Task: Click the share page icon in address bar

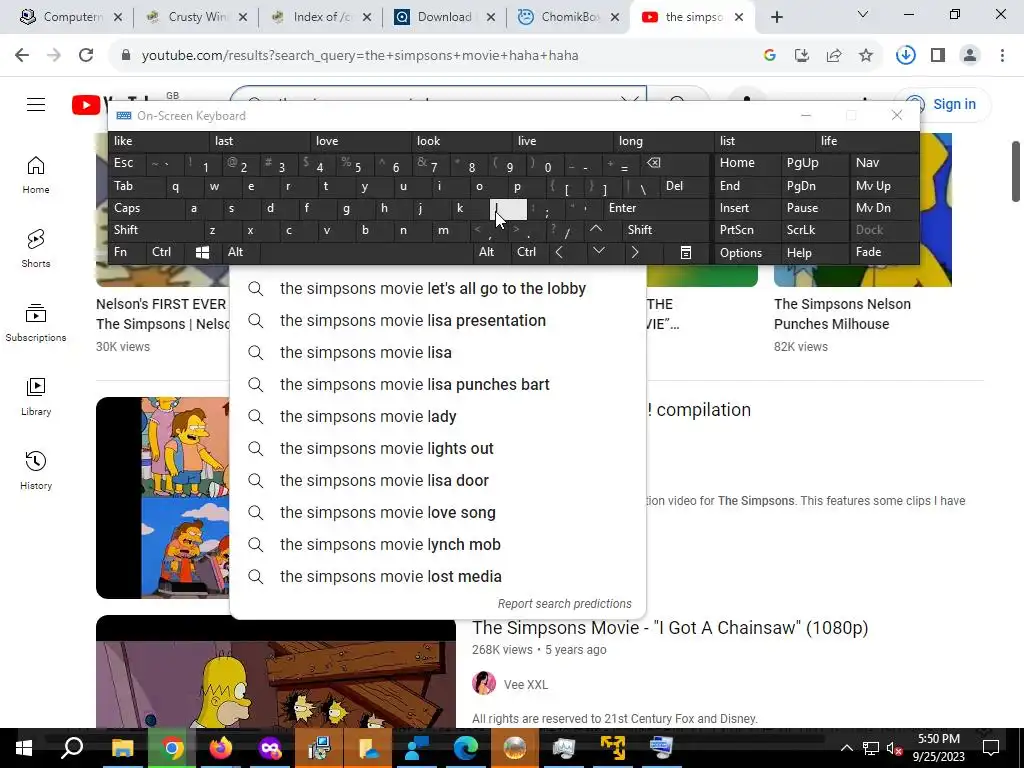Action: [x=834, y=56]
